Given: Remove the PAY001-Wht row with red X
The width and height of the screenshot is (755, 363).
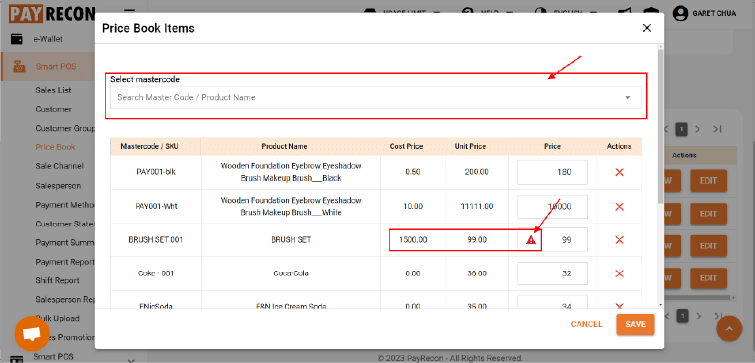Looking at the screenshot, I should click(x=619, y=207).
